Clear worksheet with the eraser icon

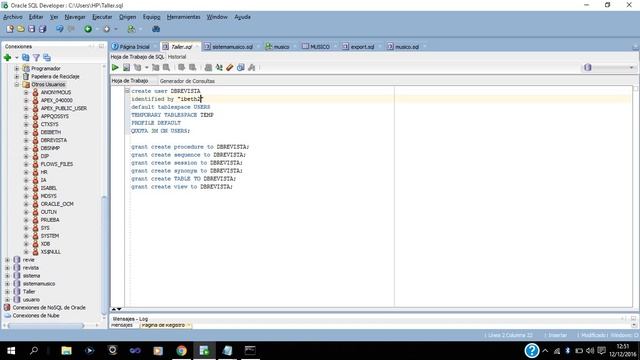(230, 68)
